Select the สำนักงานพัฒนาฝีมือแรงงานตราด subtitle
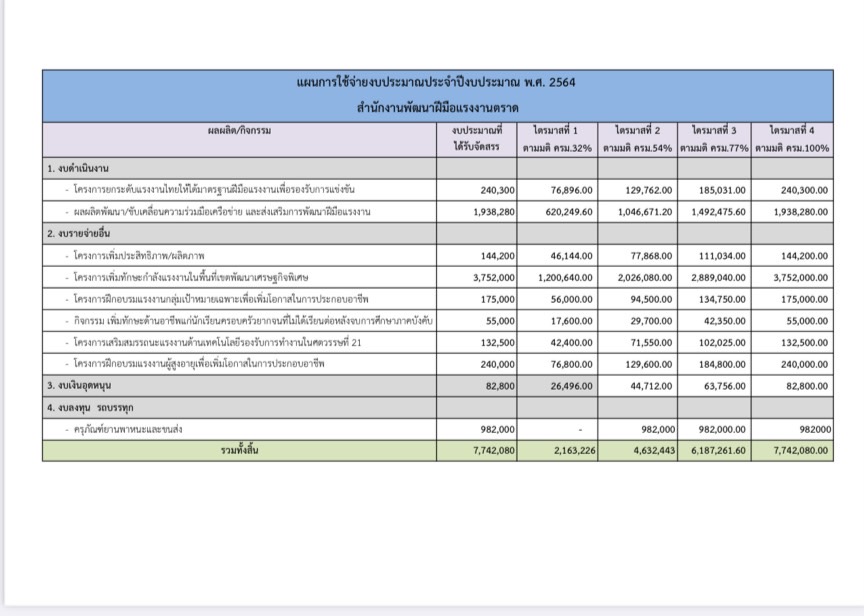Viewport: 864px width, 616px height. tap(436, 107)
